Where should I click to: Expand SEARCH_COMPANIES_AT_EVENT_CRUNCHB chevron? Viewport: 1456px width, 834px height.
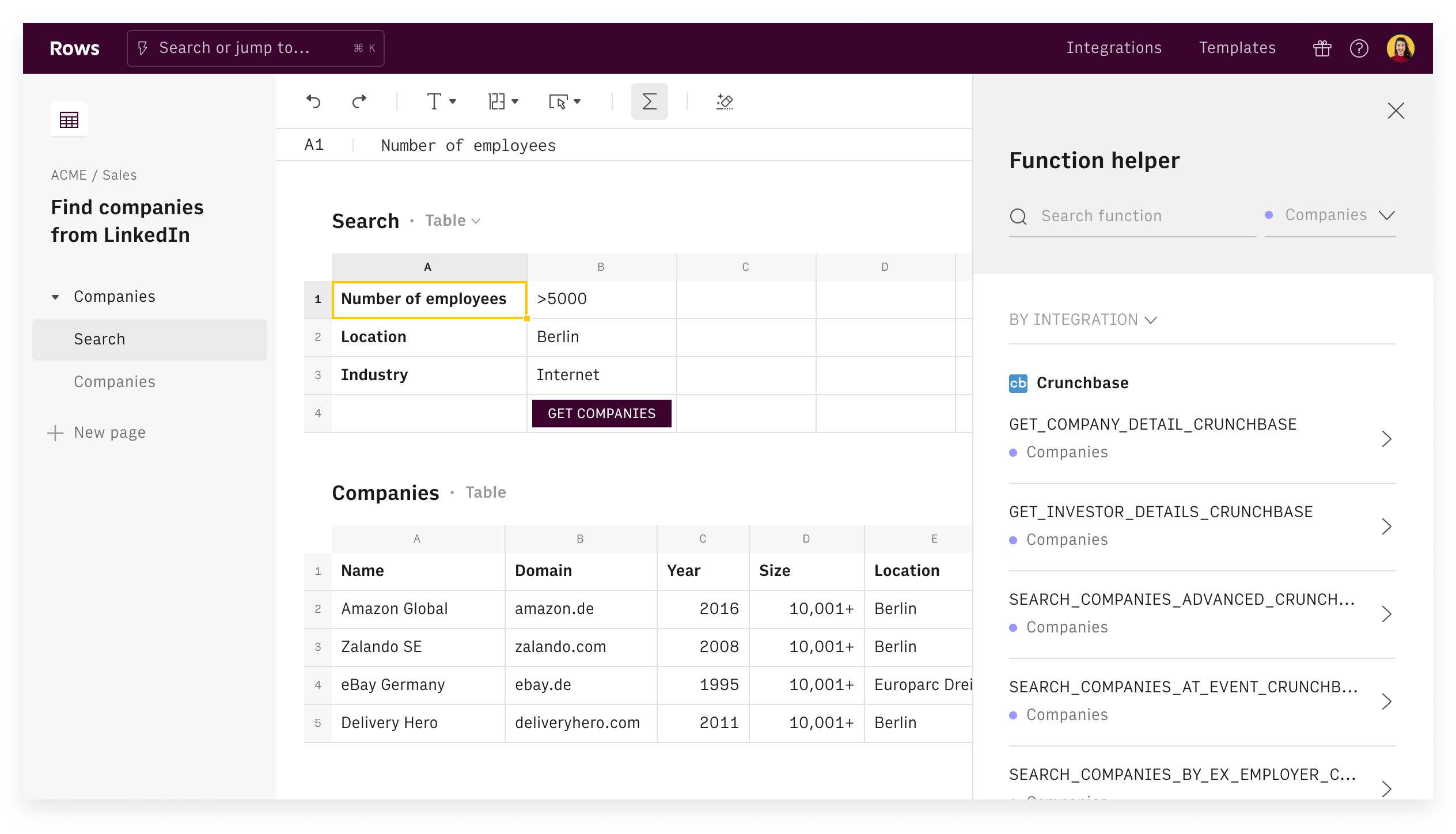pyautogui.click(x=1387, y=702)
